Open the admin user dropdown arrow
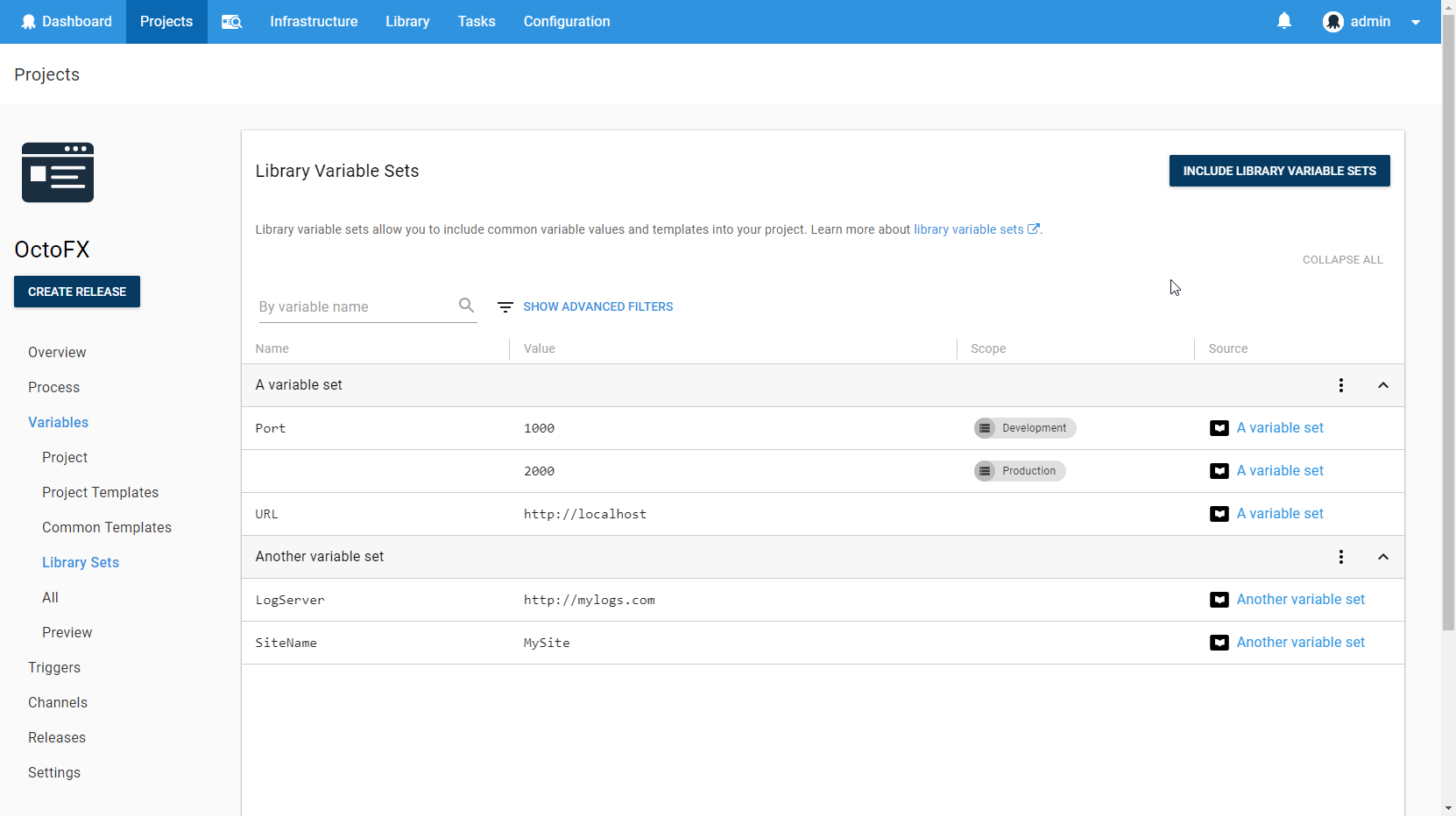Viewport: 1456px width, 816px height. tap(1415, 23)
